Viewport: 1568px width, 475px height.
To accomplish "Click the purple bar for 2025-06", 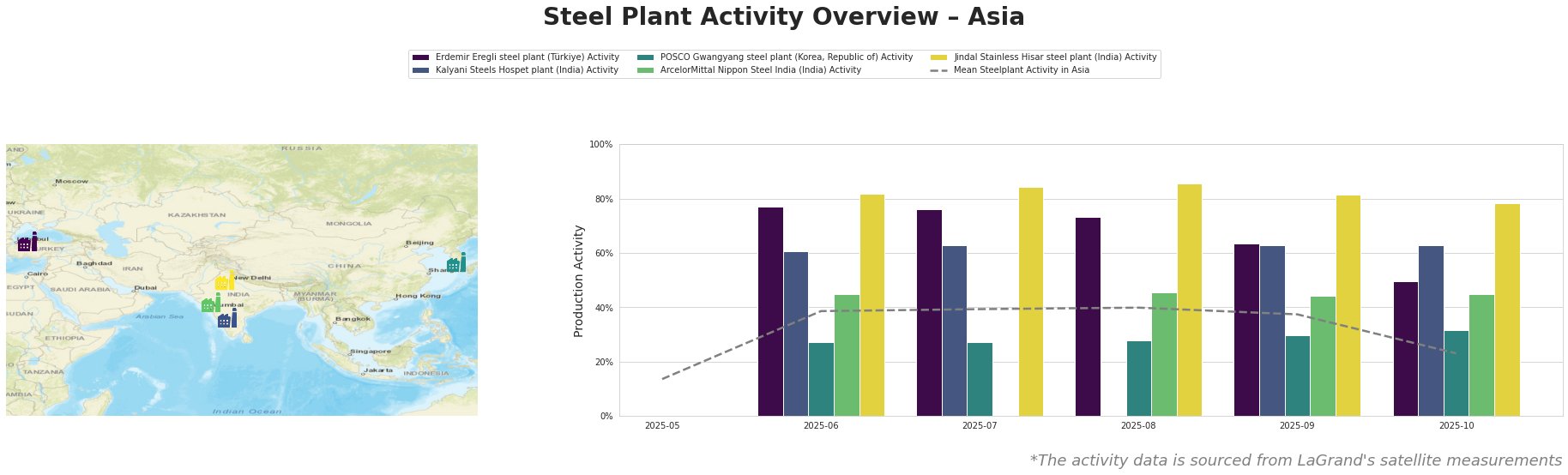I will tap(770, 311).
